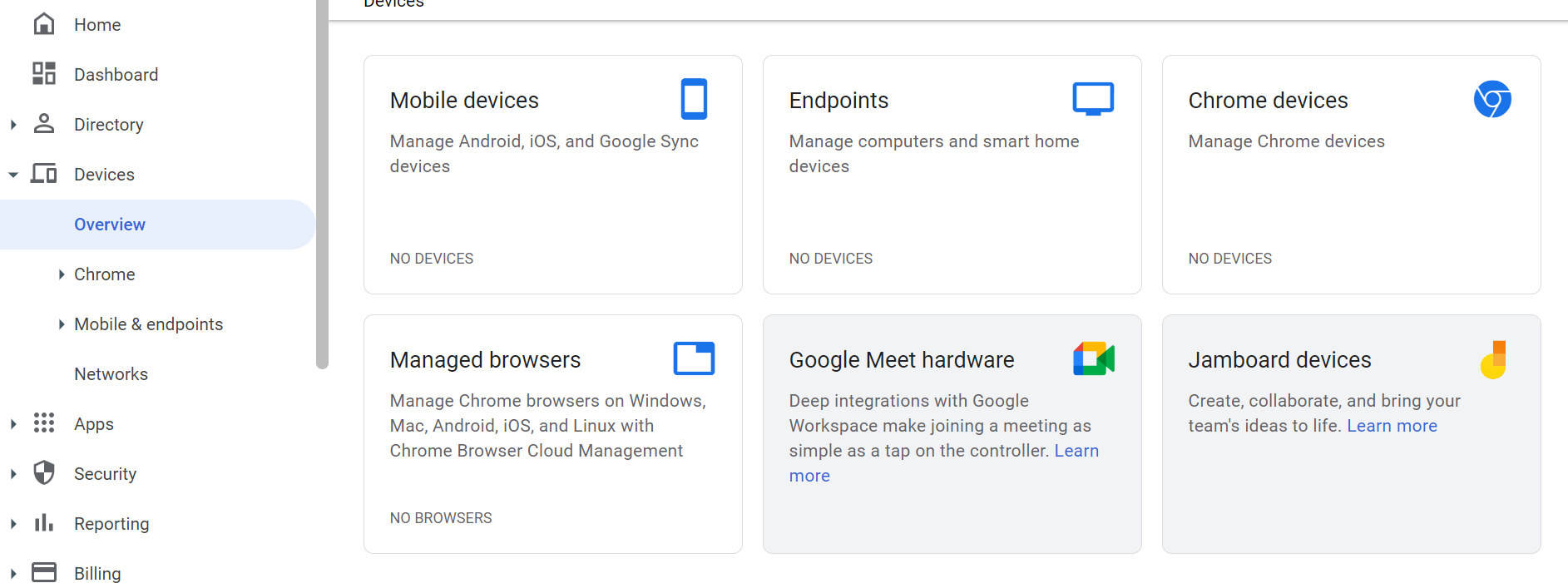Image resolution: width=1568 pixels, height=583 pixels.
Task: Click the Endpoints monitor icon
Action: click(x=1093, y=98)
